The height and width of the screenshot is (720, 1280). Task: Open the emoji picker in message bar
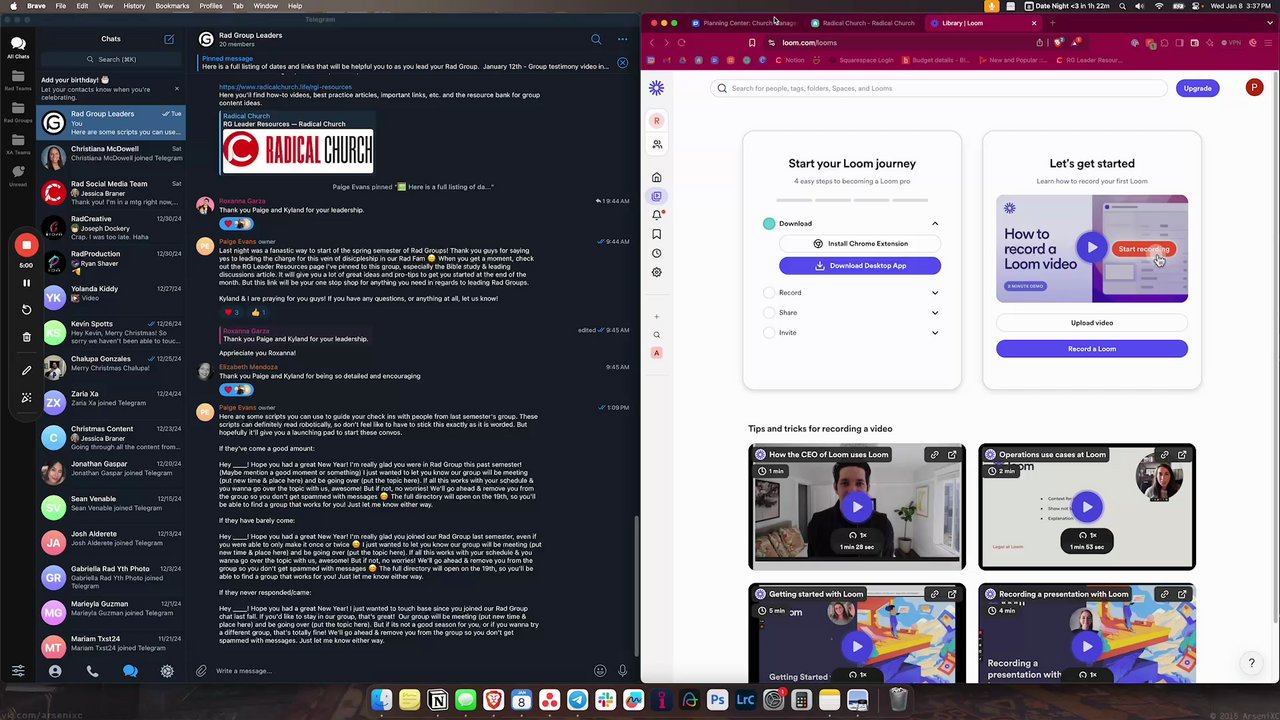600,671
